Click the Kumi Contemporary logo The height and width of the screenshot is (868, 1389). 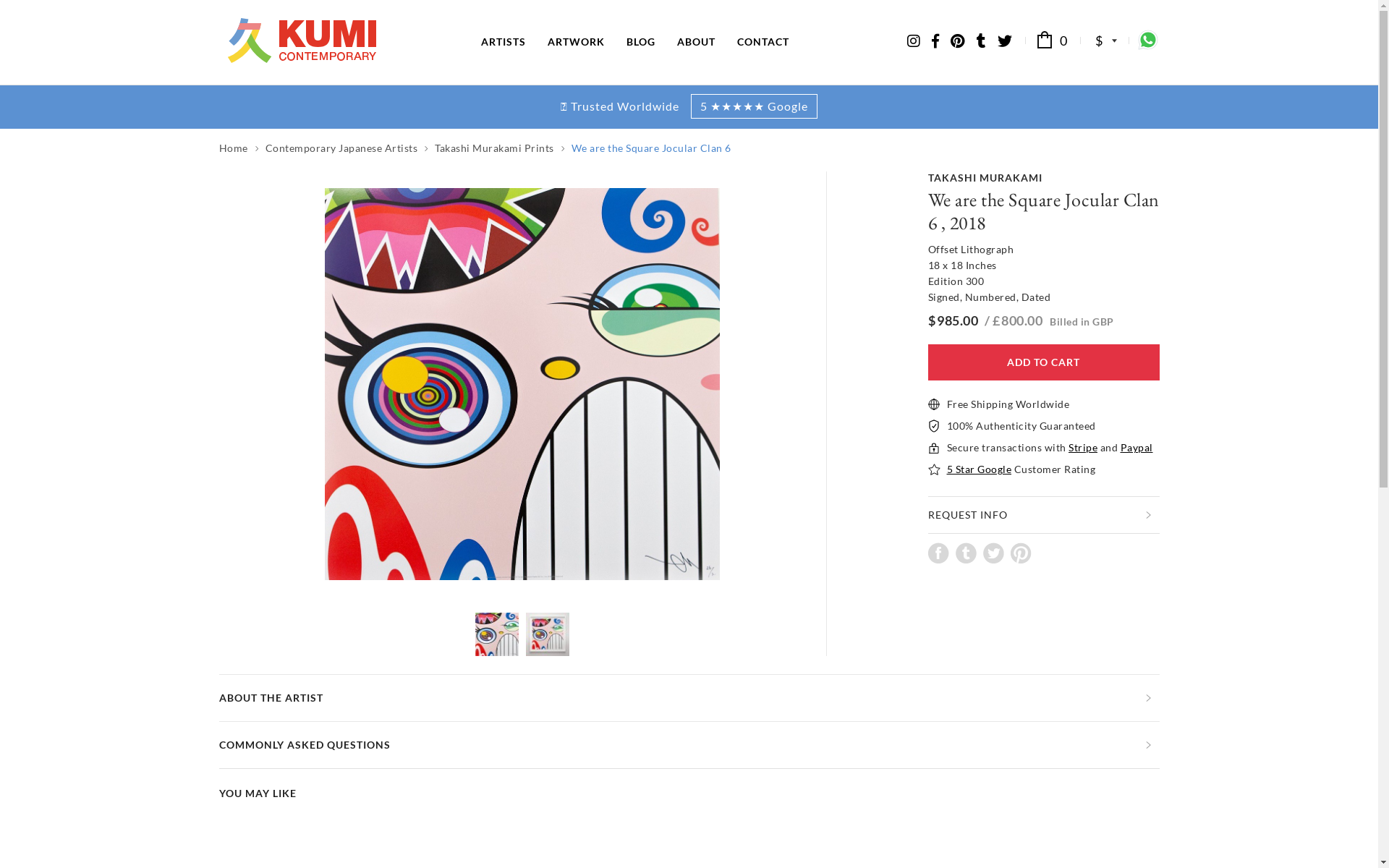coord(302,41)
